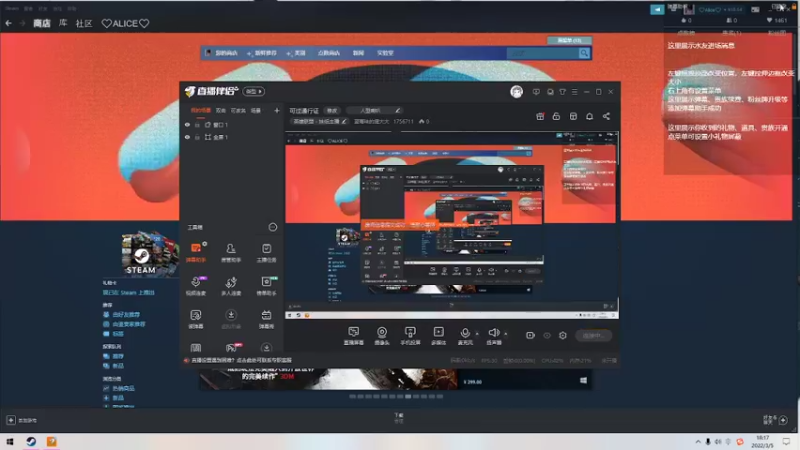This screenshot has width=800, height=450.
Task: Mute the 扬声器 speaker
Action: (493, 336)
